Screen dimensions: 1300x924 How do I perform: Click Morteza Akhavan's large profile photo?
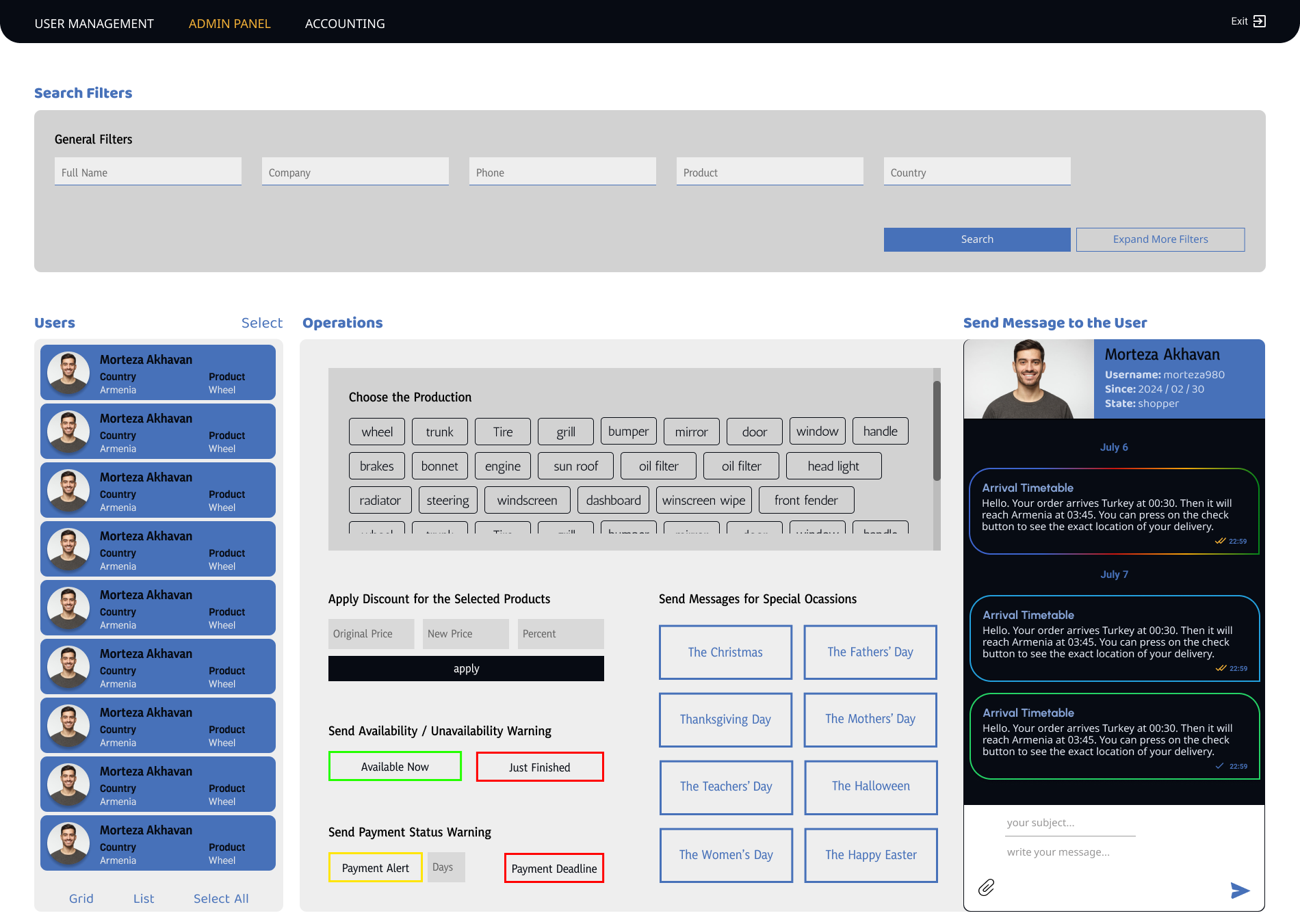[x=1028, y=379]
